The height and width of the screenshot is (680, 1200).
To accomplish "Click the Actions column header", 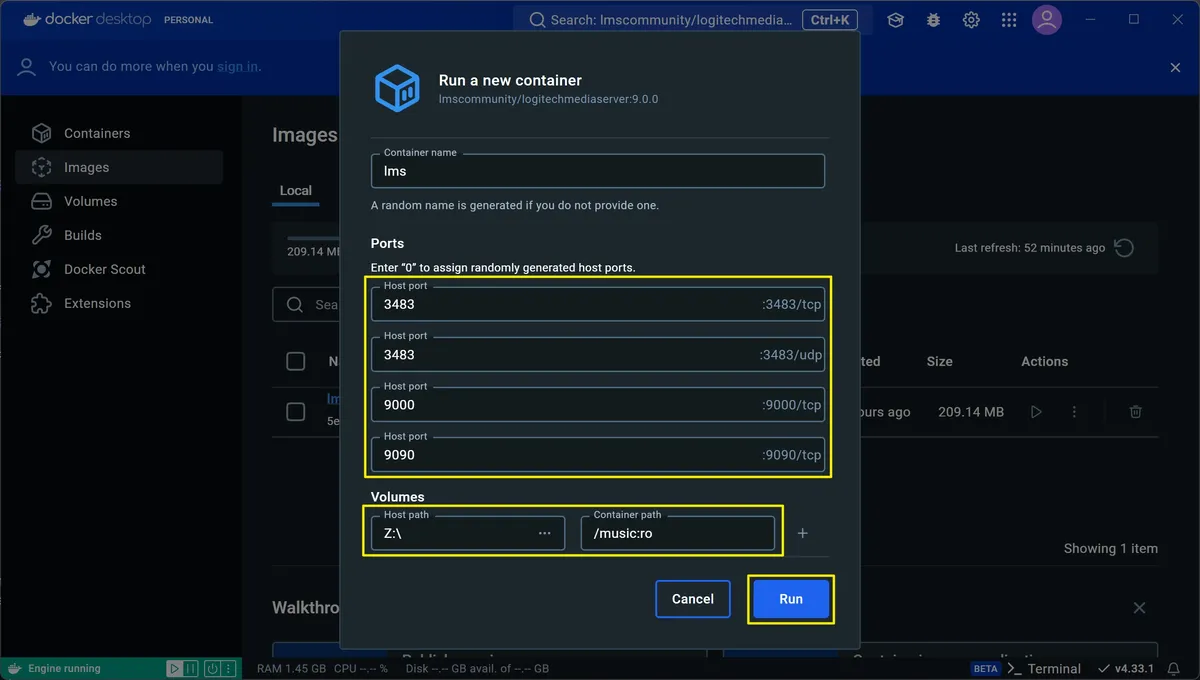I will pos(1044,361).
